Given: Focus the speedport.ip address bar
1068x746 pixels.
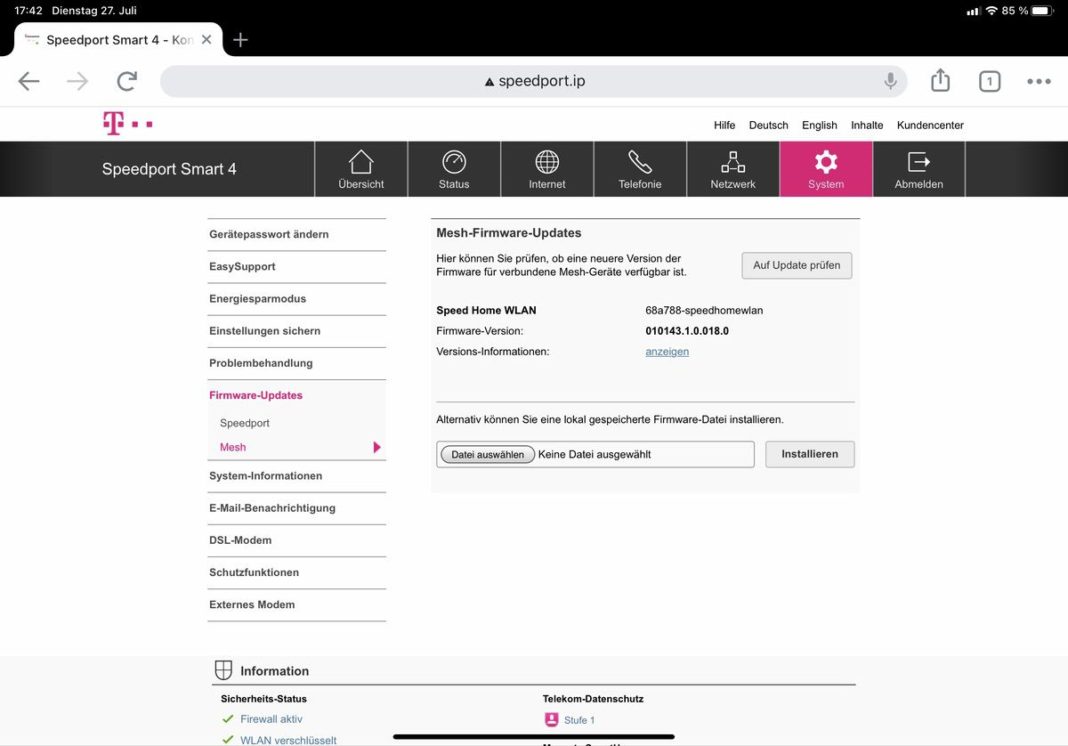Looking at the screenshot, I should coord(533,81).
